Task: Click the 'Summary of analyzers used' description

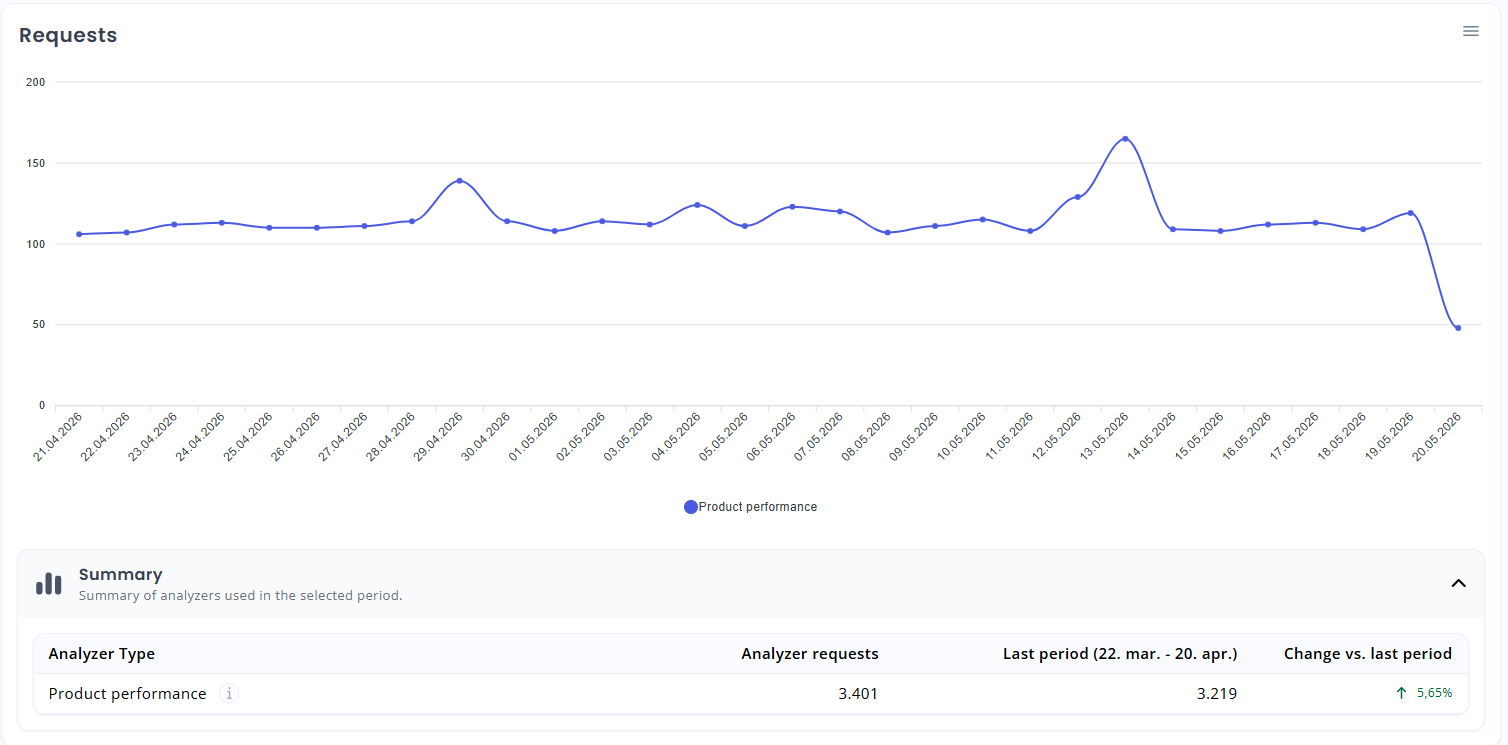Action: pos(240,595)
